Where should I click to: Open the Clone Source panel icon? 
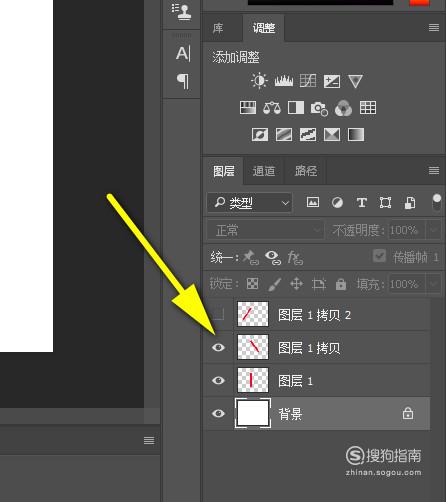[182, 11]
